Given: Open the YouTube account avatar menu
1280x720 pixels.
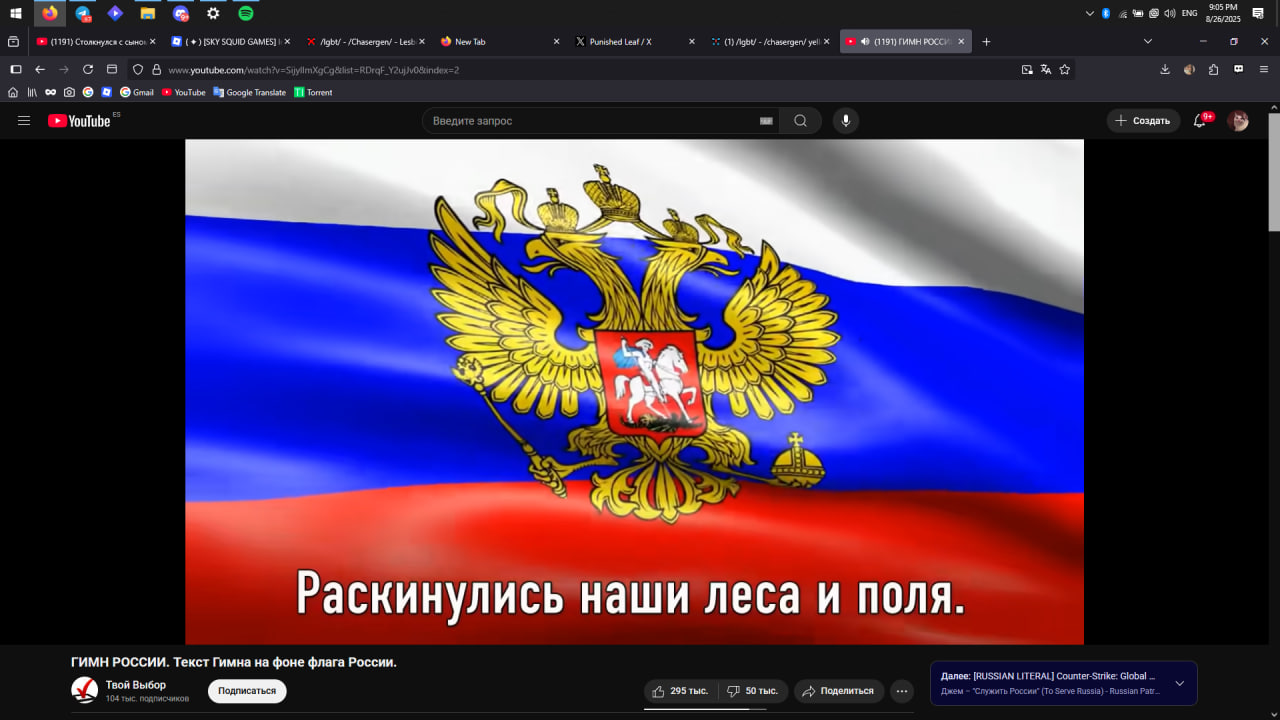Looking at the screenshot, I should (x=1238, y=121).
